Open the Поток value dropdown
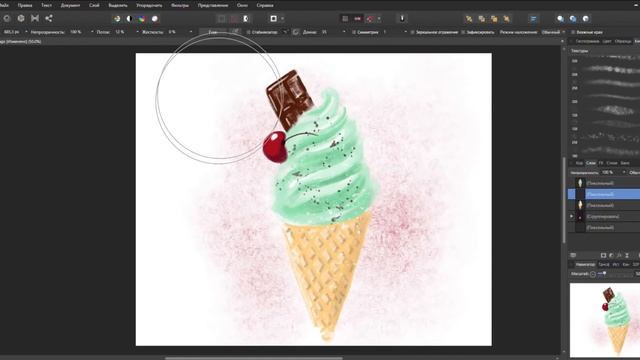Screen dimensions: 640x360 137,32
